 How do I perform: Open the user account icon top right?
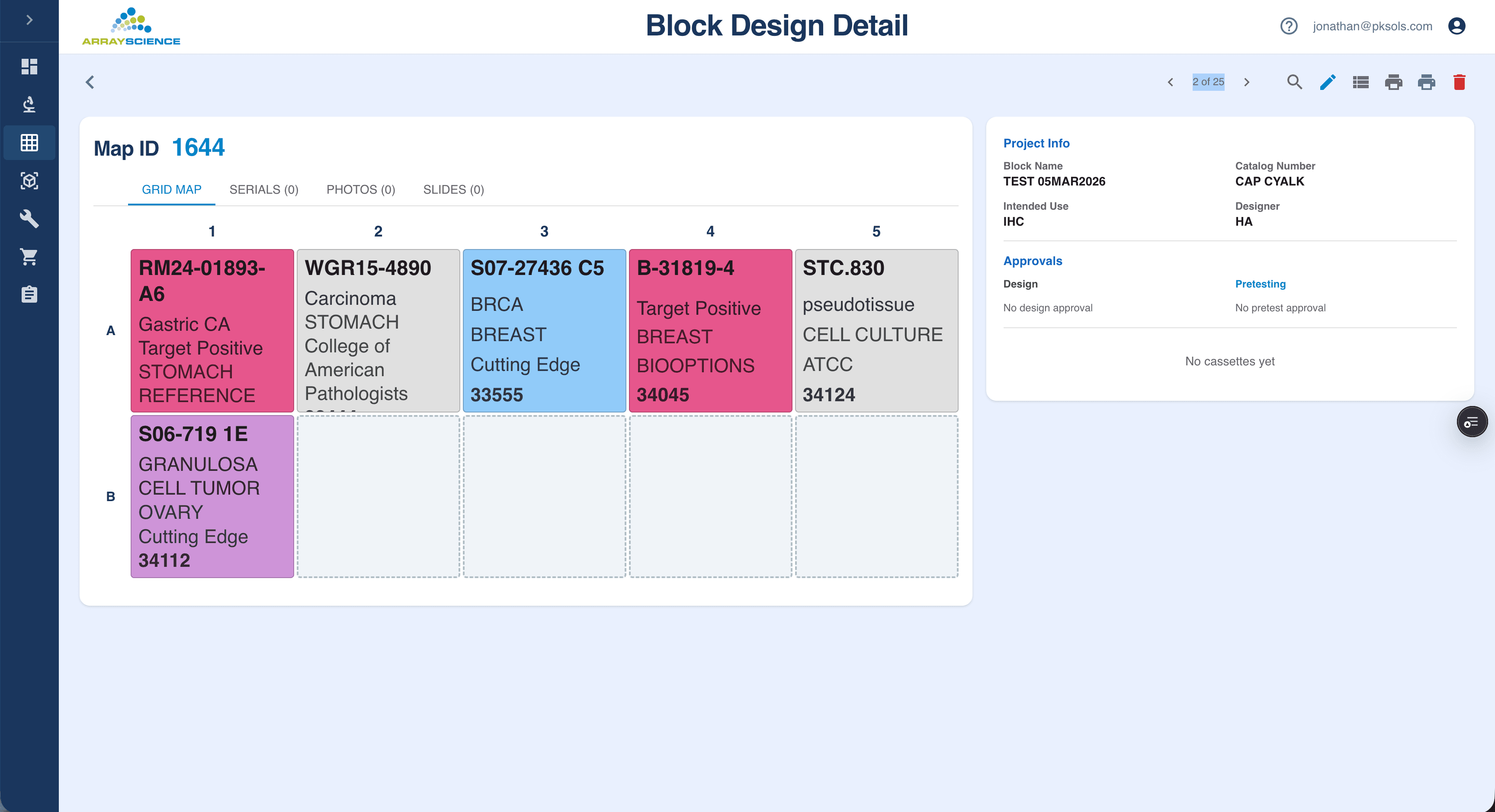[1457, 26]
